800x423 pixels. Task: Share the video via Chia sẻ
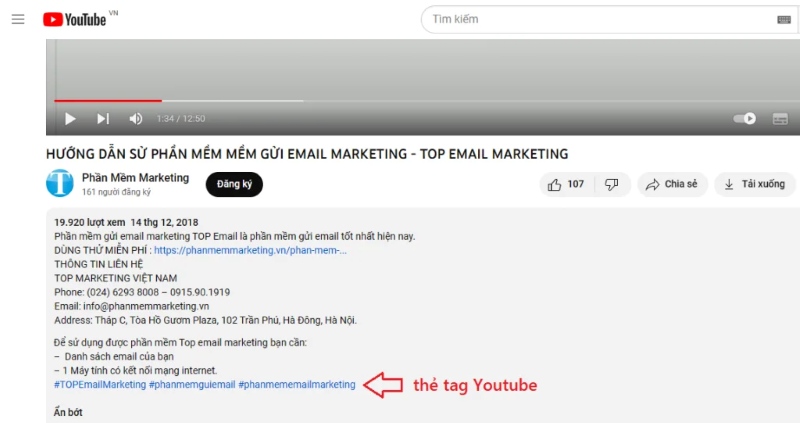pos(672,184)
